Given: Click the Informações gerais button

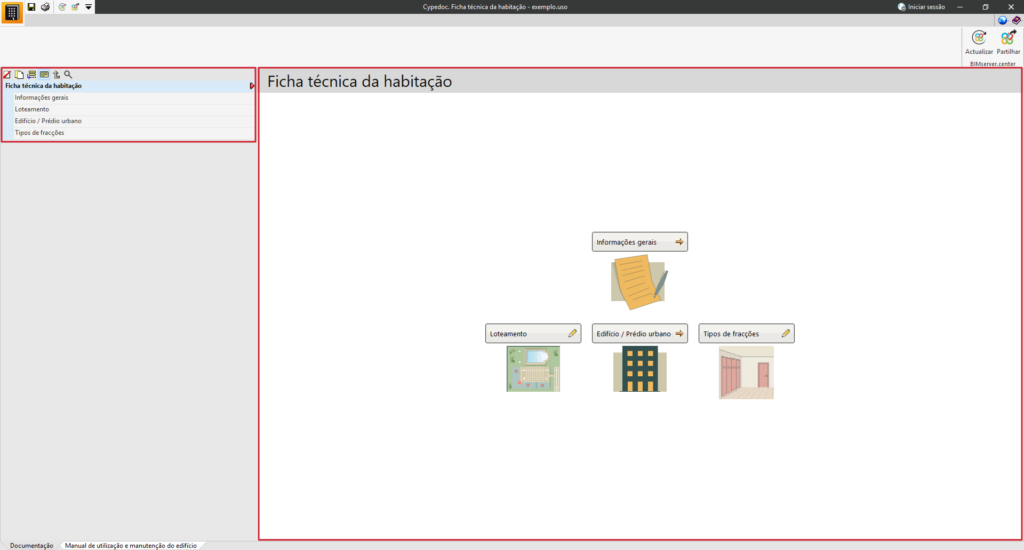Looking at the screenshot, I should pos(639,242).
